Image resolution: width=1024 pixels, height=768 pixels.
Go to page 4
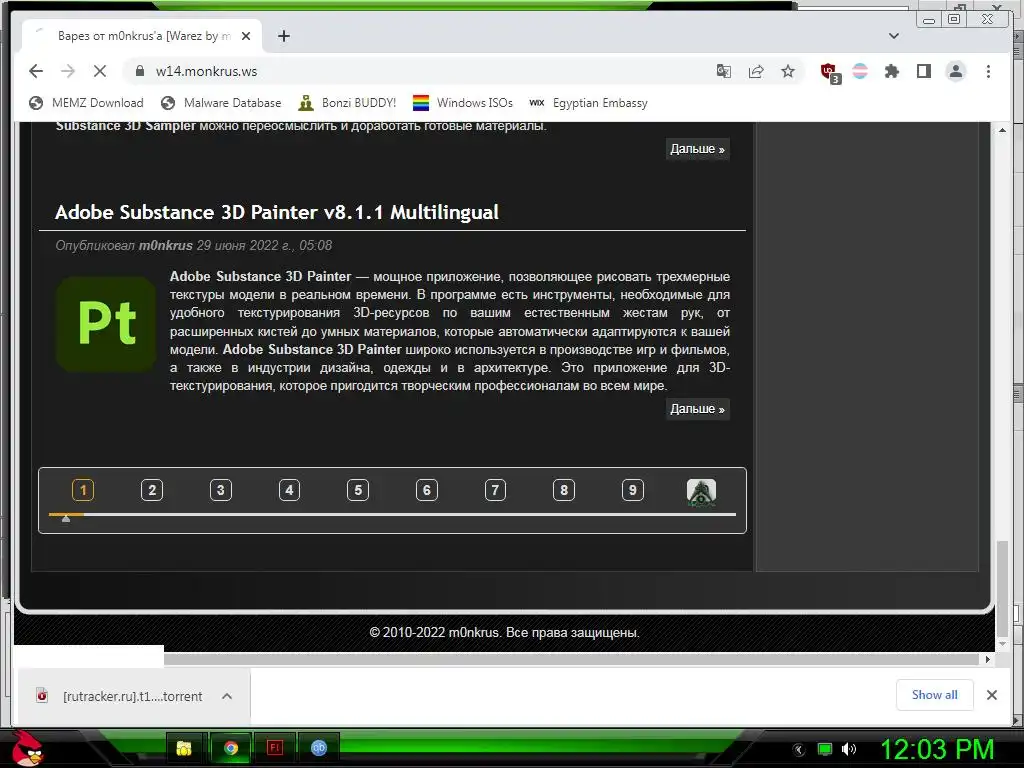click(x=289, y=490)
